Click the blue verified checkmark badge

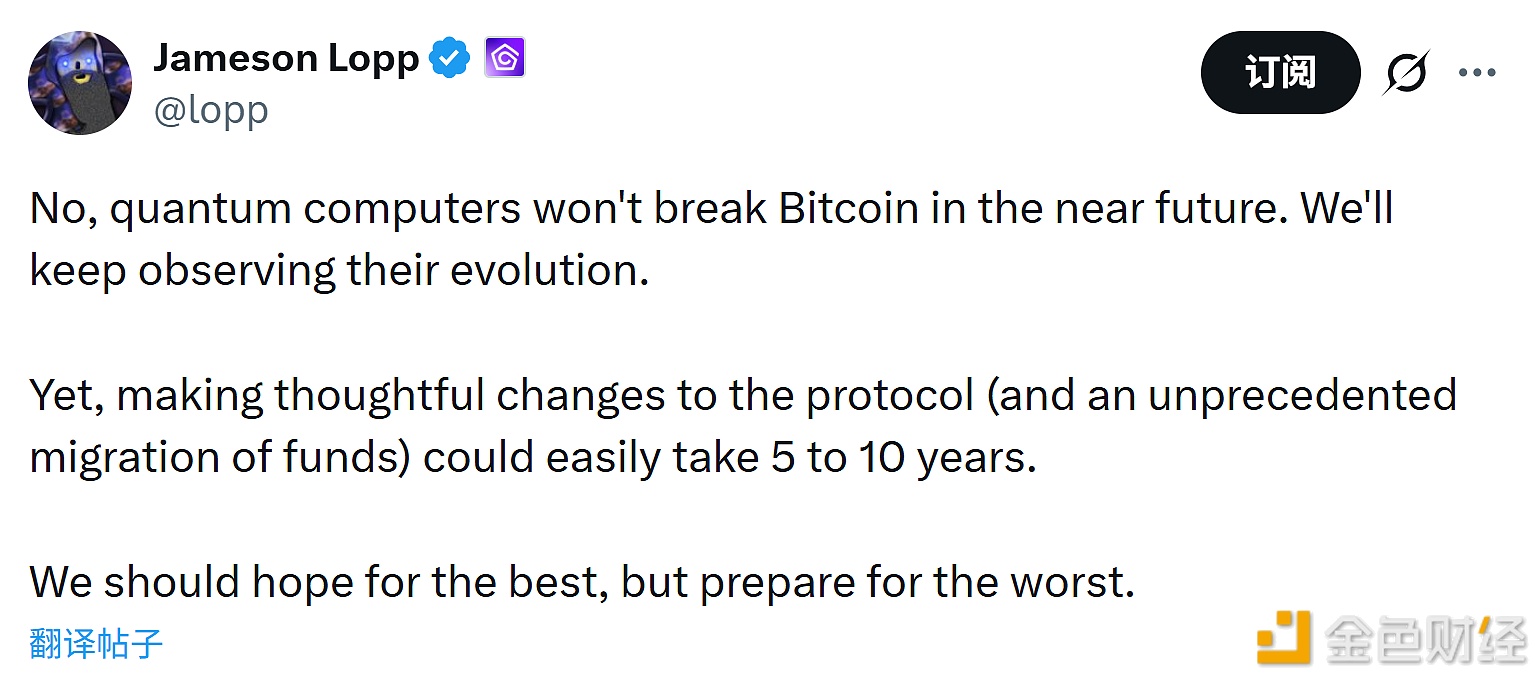click(450, 58)
